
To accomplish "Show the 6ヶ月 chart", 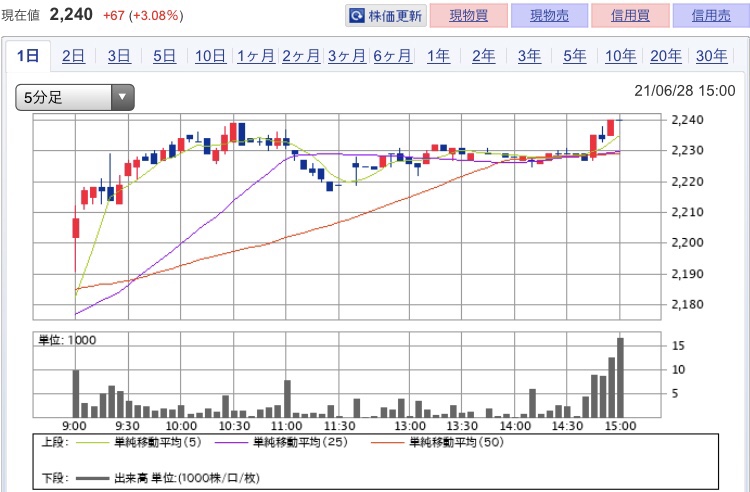I will pyautogui.click(x=392, y=56).
